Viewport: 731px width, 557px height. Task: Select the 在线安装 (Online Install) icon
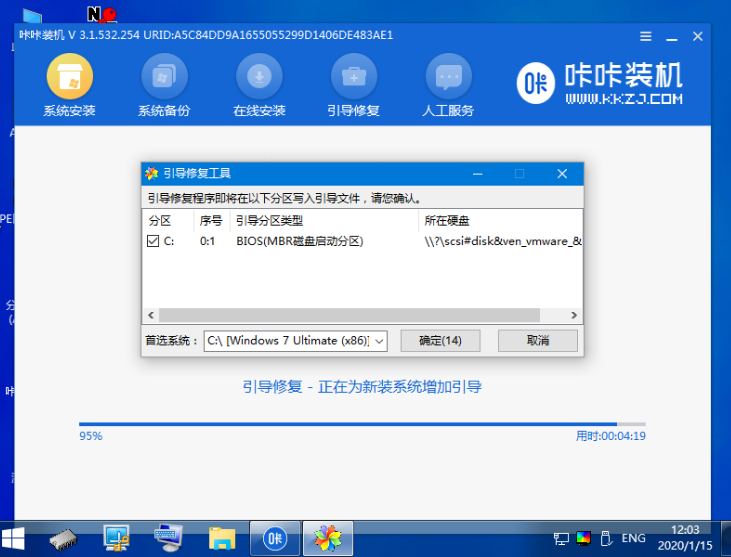[x=259, y=78]
